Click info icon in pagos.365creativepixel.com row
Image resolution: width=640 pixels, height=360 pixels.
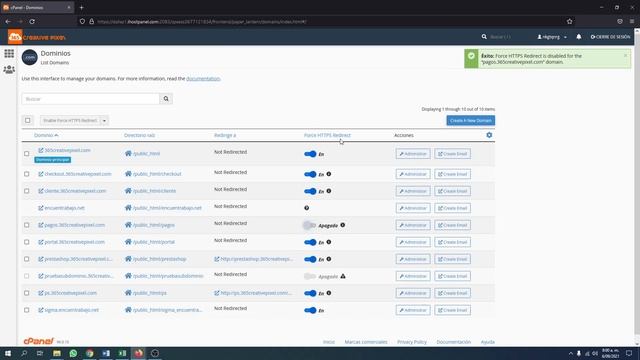click(x=343, y=225)
